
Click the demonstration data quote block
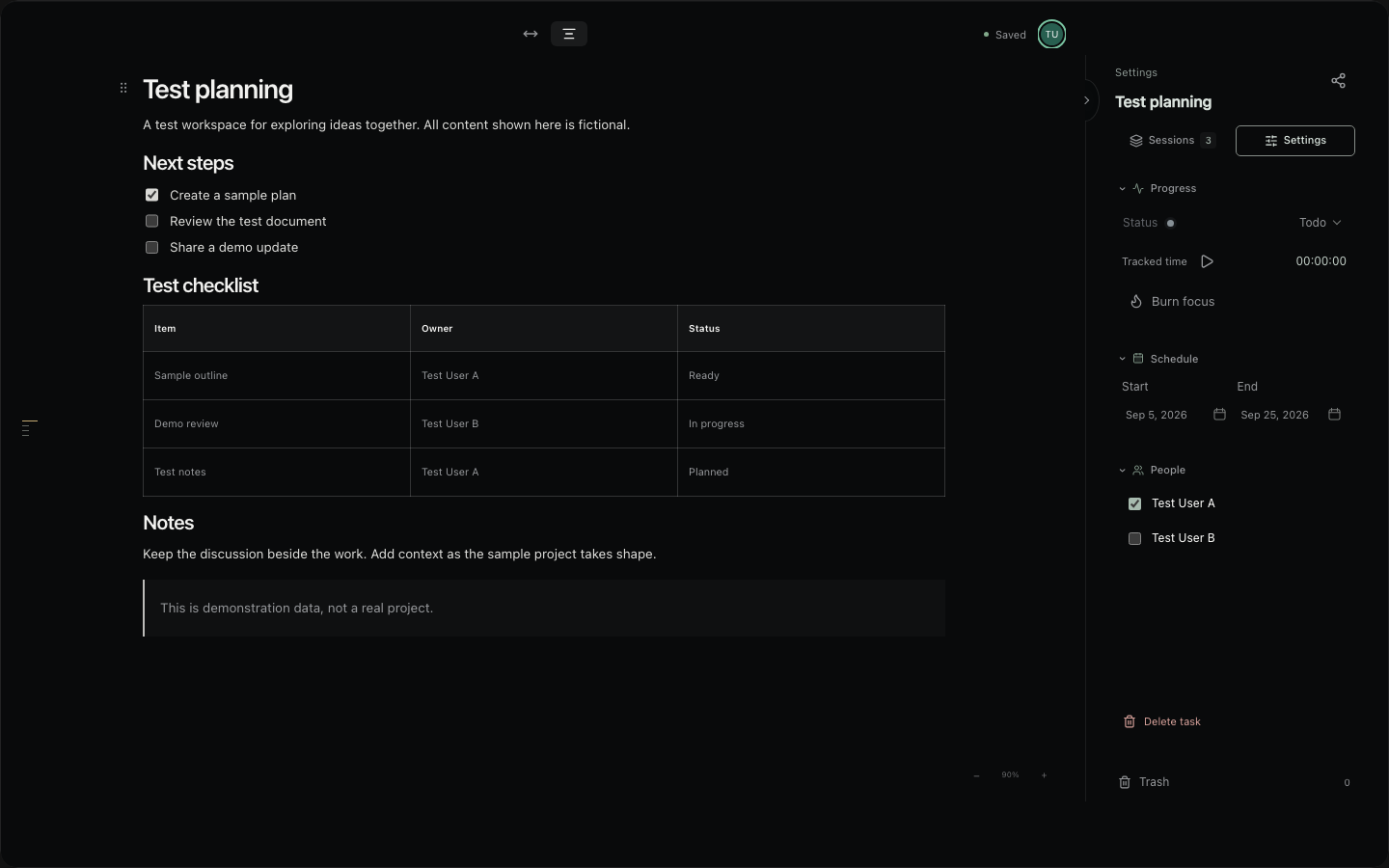click(x=544, y=609)
